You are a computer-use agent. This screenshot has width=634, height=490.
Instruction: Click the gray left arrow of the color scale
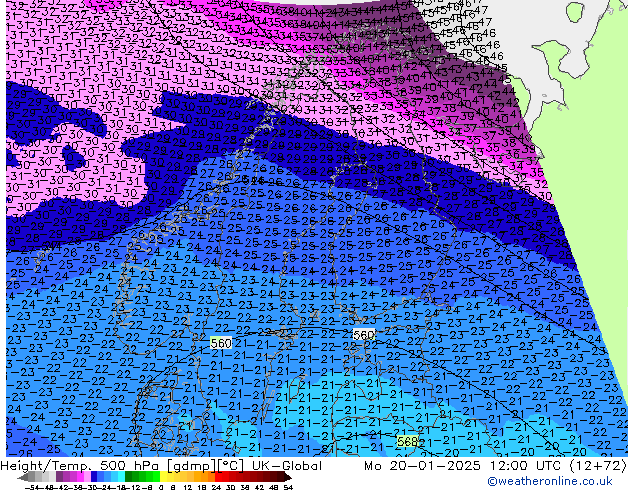tap(23, 477)
